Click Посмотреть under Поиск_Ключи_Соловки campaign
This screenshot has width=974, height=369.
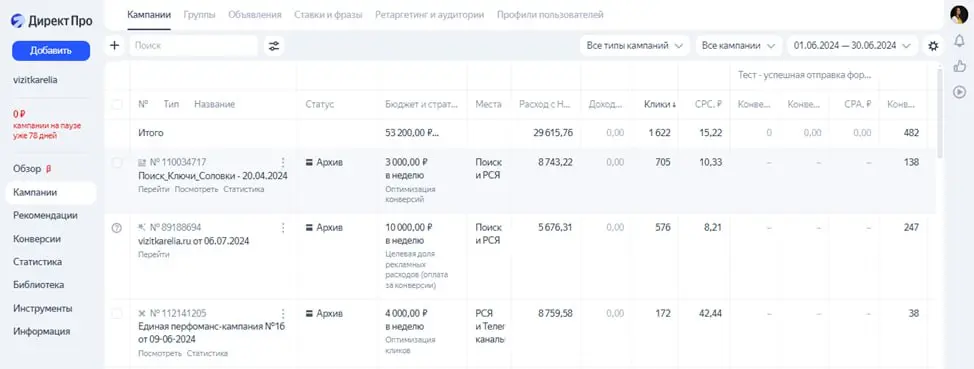[x=196, y=189]
